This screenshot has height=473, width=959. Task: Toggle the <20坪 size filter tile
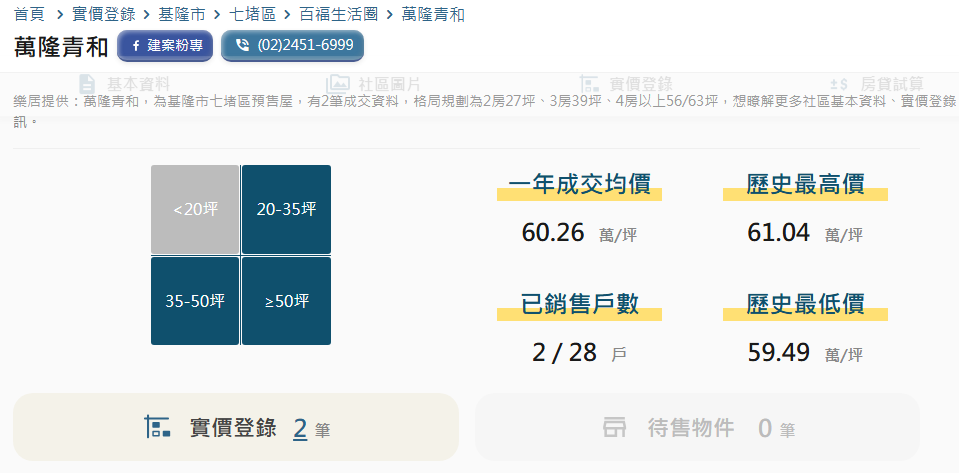(x=195, y=209)
